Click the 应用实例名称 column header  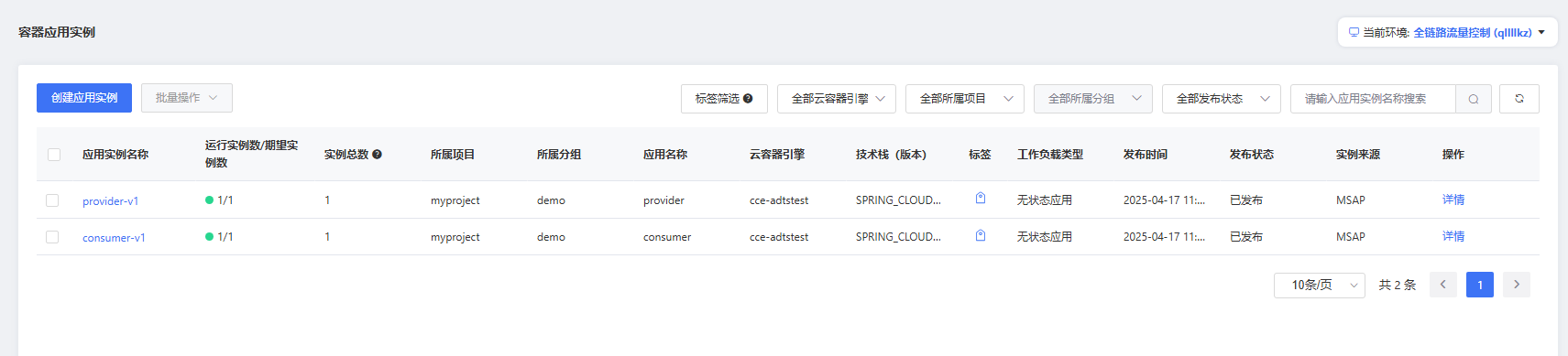coord(115,155)
